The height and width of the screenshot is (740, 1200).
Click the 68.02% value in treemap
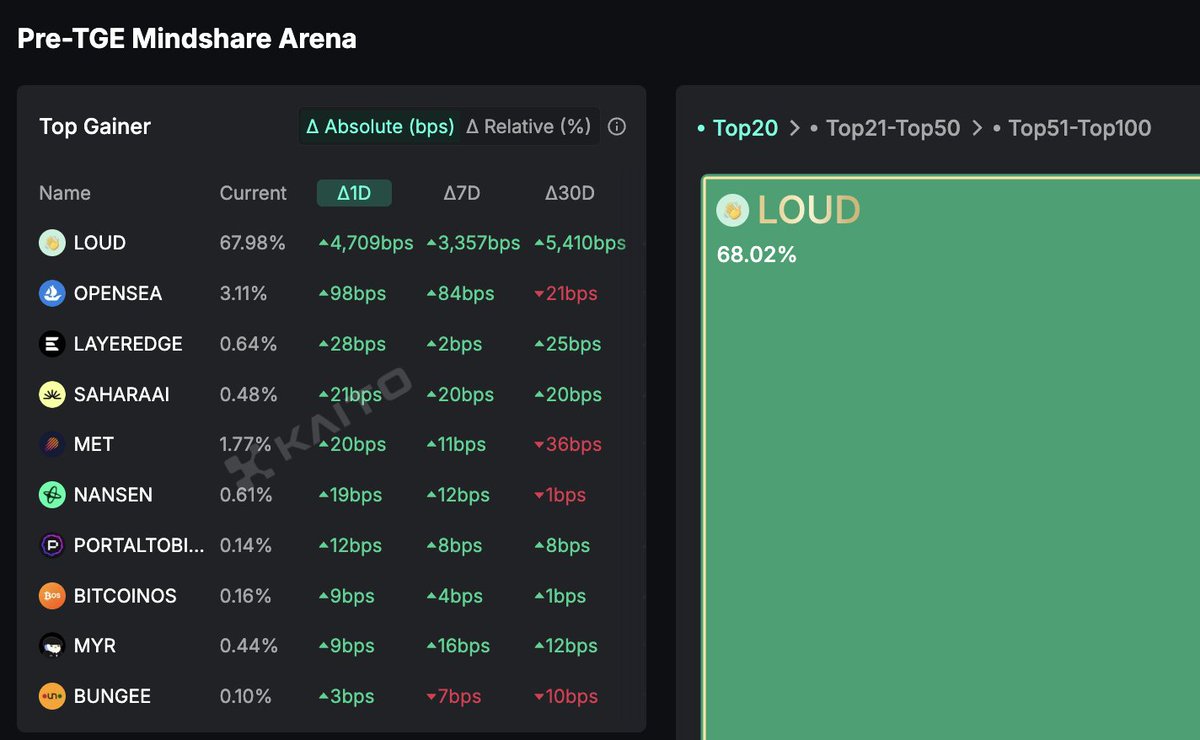pyautogui.click(x=757, y=254)
